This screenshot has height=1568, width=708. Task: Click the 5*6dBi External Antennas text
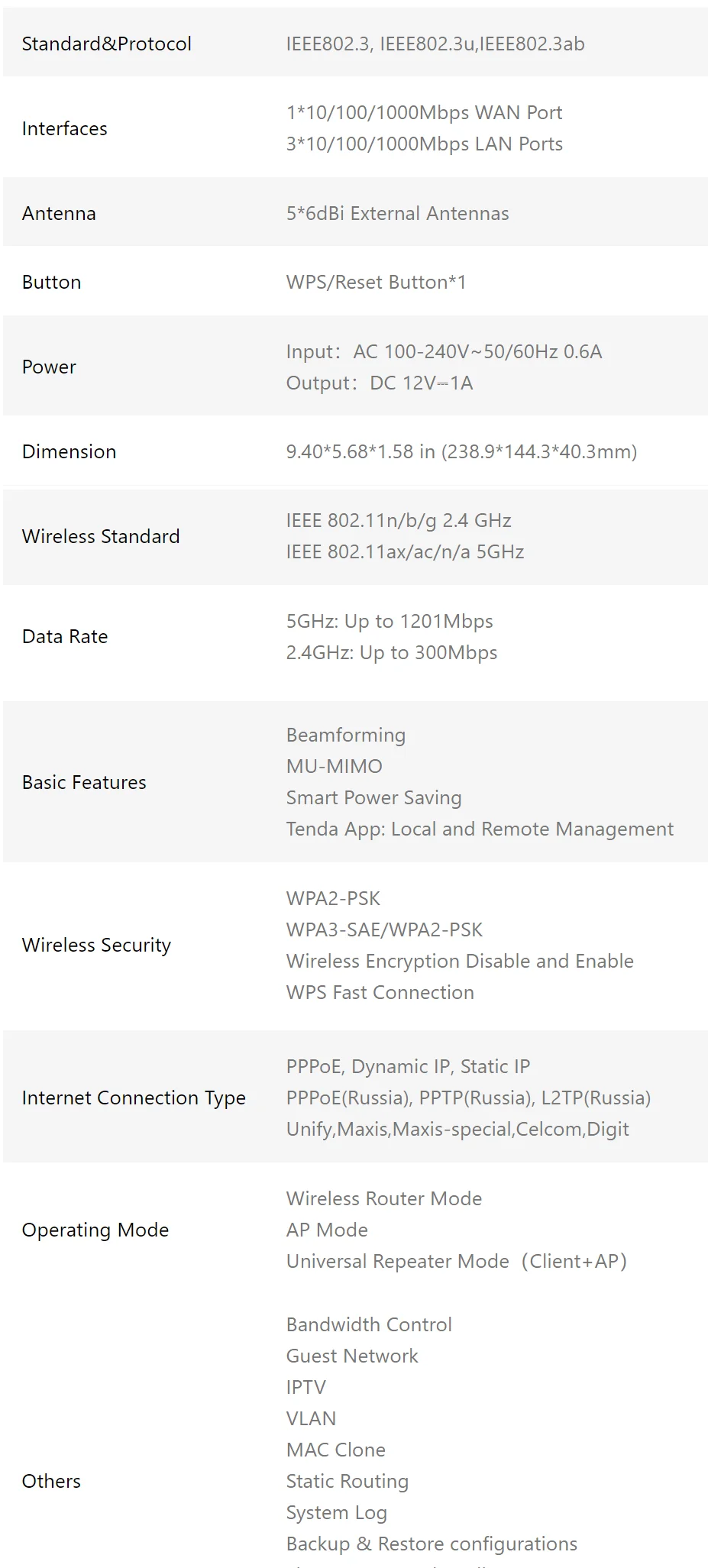[397, 214]
